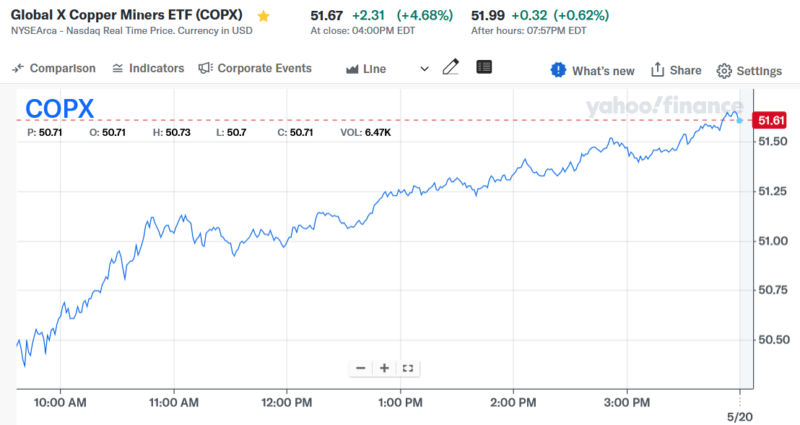Open the Comparison tool
Viewport: 800px width, 425px height.
[x=54, y=69]
